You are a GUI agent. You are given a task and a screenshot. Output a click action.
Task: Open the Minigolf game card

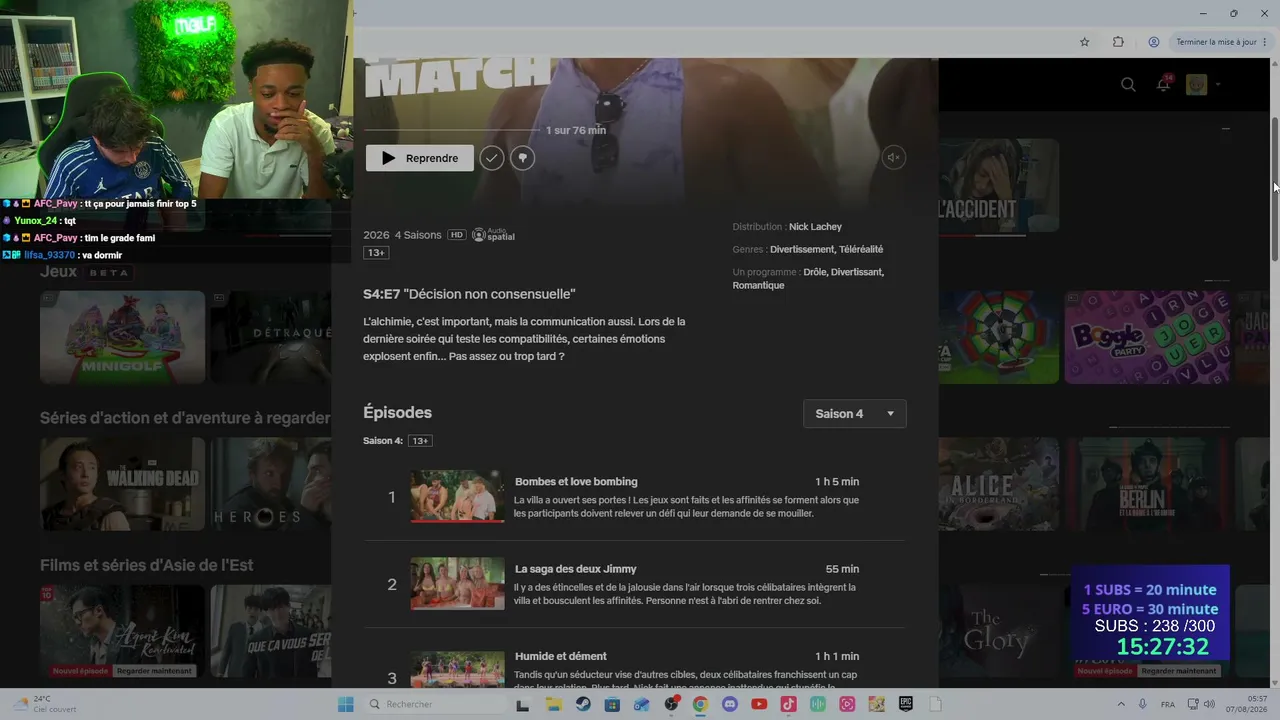click(x=122, y=338)
